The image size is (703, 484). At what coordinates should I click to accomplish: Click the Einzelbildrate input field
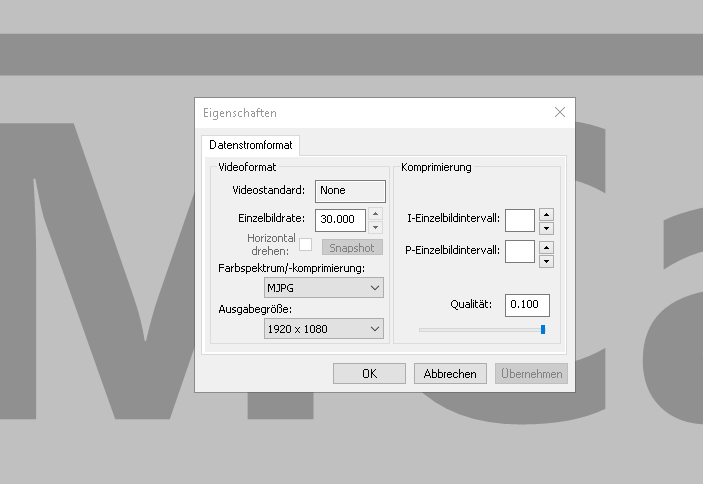tap(340, 220)
